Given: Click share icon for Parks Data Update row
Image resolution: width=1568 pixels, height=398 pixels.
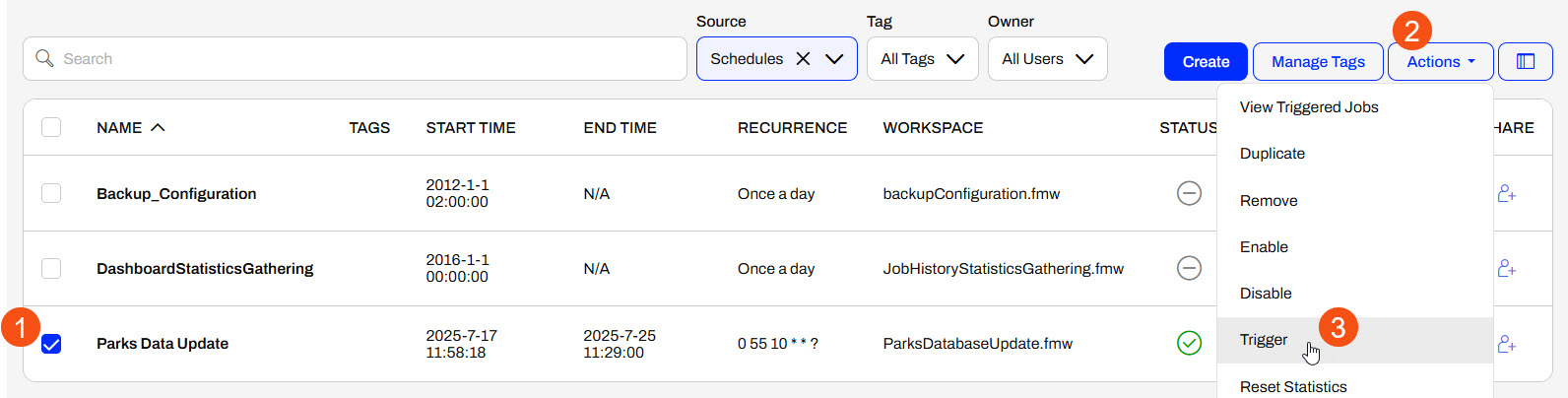Looking at the screenshot, I should (1506, 343).
